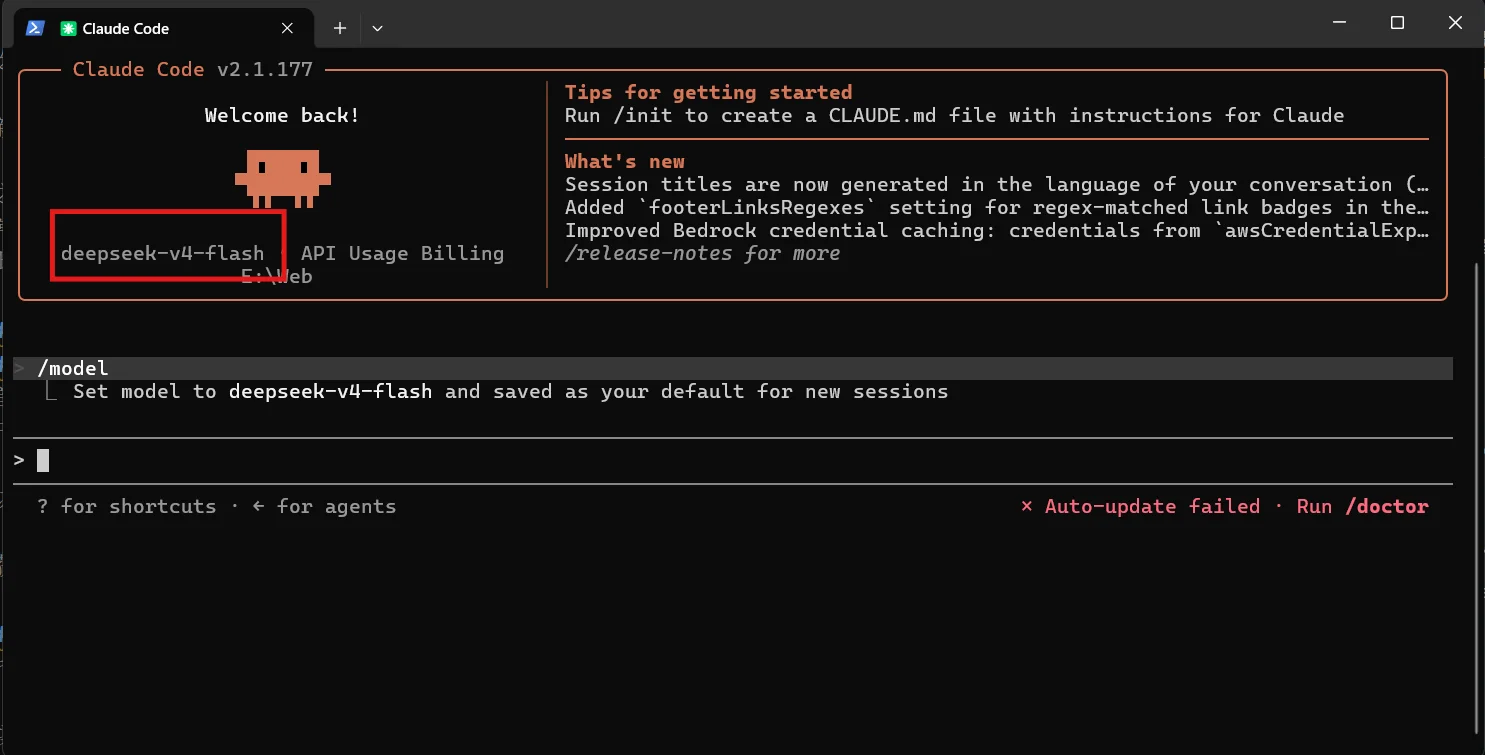Open a new terminal tab with plus button
Image resolution: width=1485 pixels, height=755 pixels.
(x=340, y=28)
